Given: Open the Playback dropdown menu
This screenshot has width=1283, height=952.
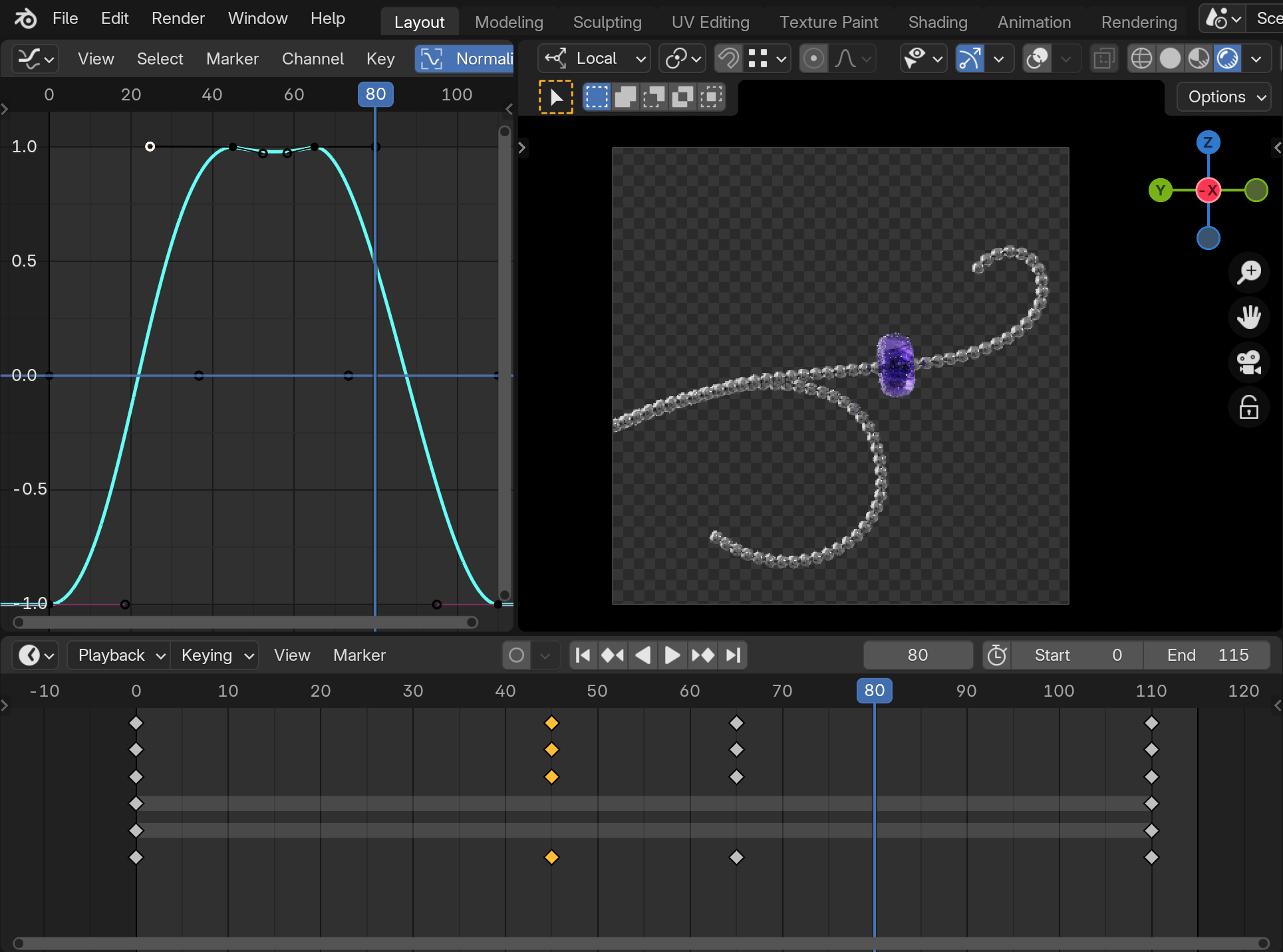Looking at the screenshot, I should 120,655.
